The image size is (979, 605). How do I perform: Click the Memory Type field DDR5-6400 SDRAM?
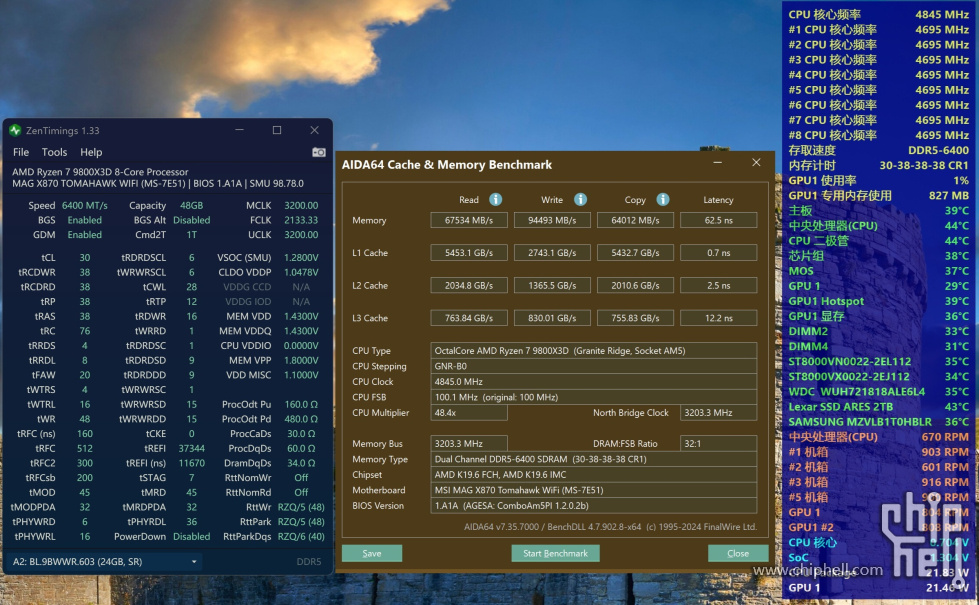594,460
